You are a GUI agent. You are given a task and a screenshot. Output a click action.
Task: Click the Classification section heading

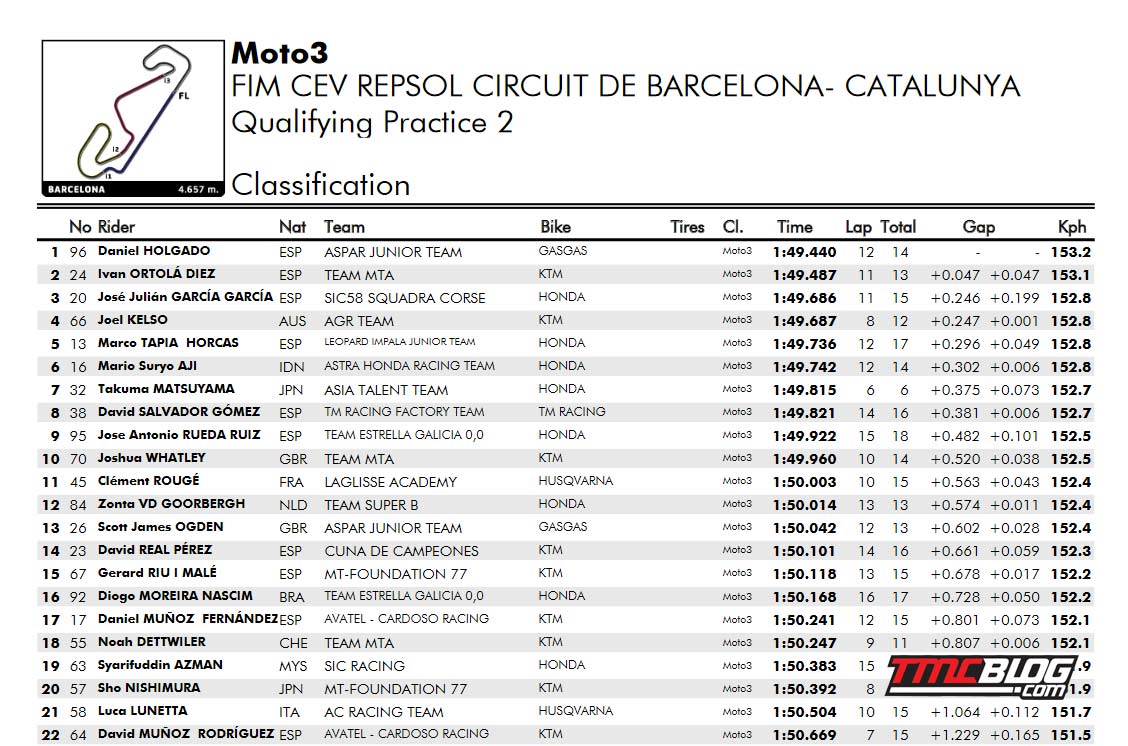[x=320, y=185]
